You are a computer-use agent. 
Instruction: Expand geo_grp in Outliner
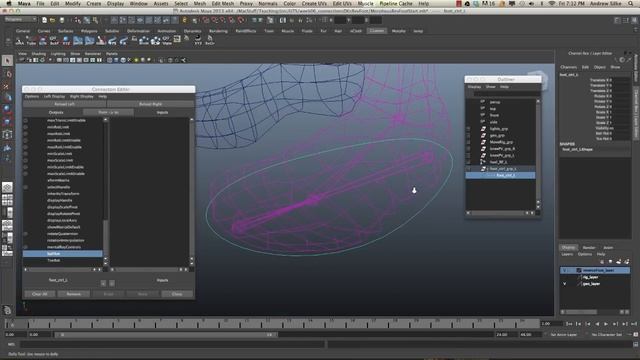click(x=468, y=135)
